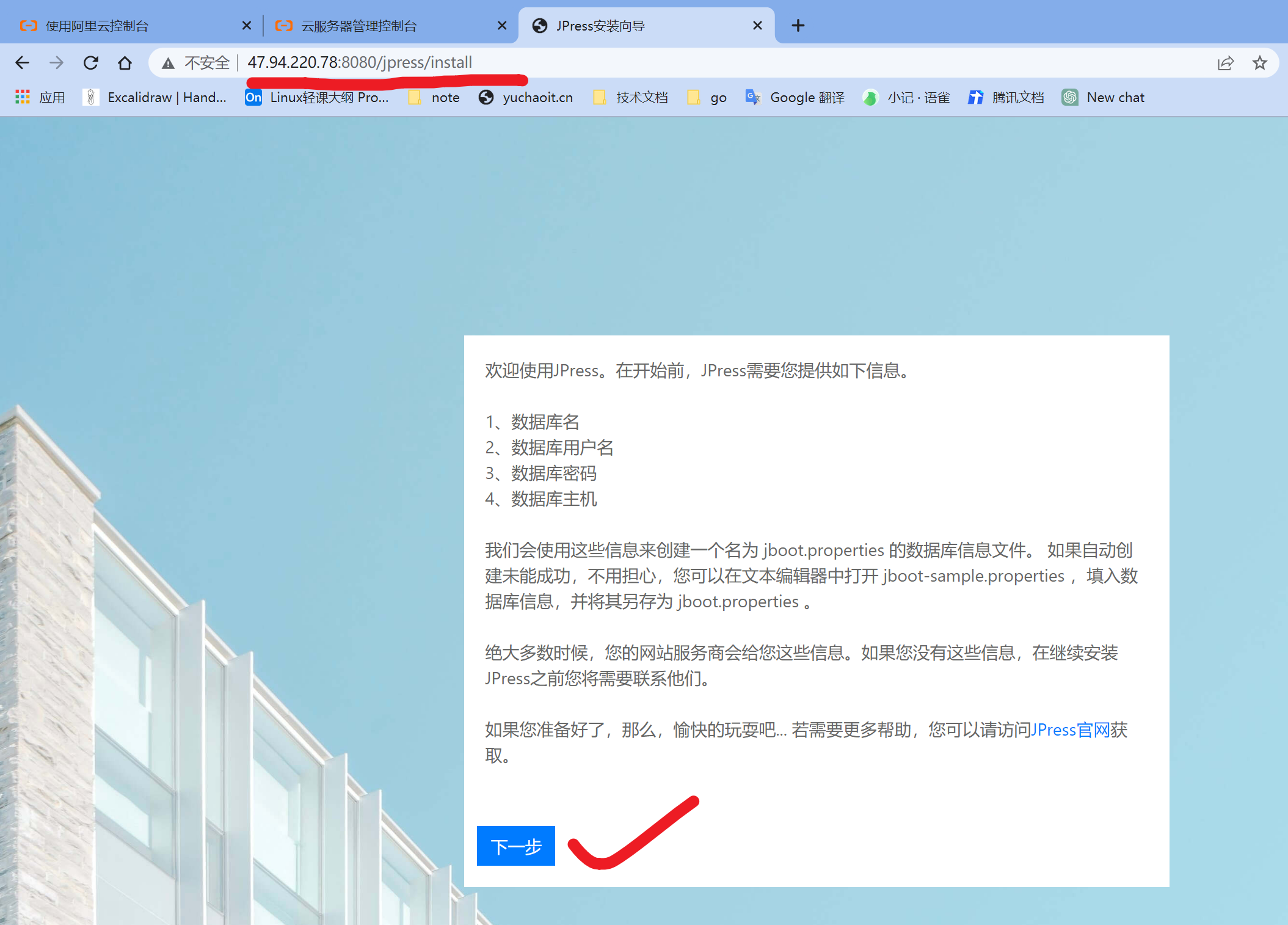Click the address bar URL field
1288x925 pixels.
[672, 63]
